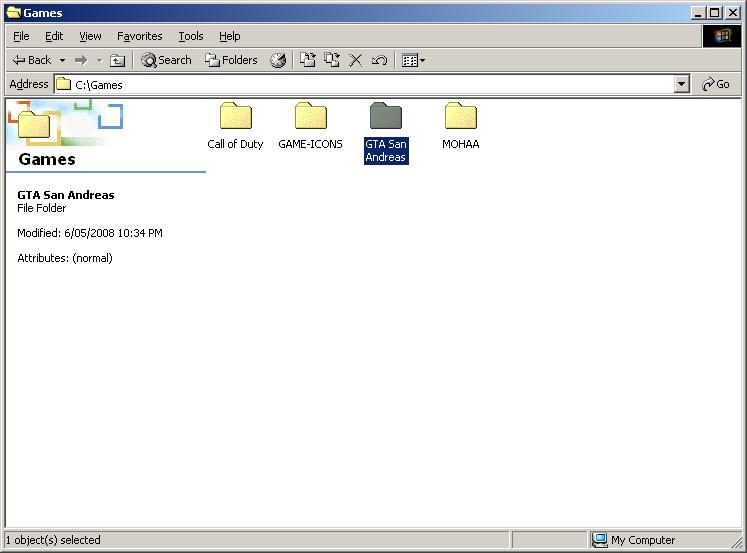747x553 pixels.
Task: Click the Copy To toolbar icon
Action: coord(332,60)
